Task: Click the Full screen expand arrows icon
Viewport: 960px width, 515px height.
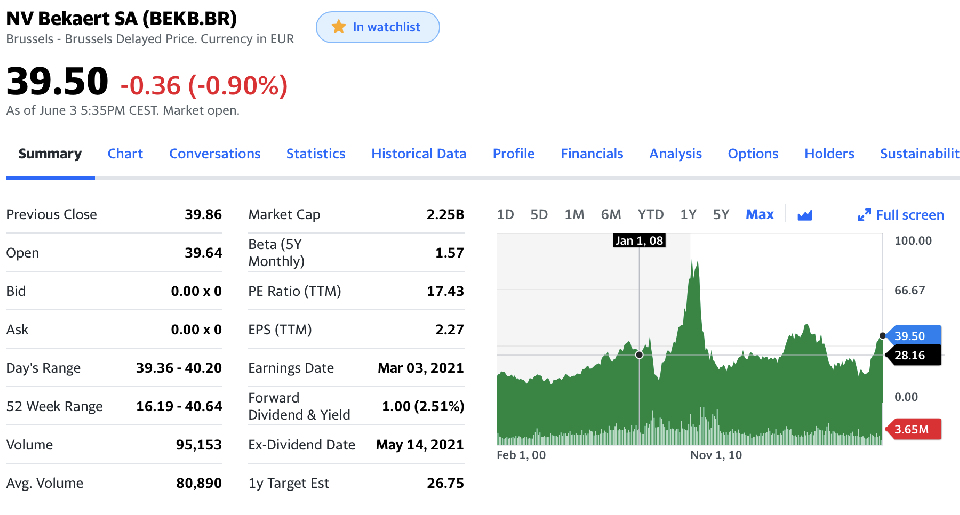Action: (x=864, y=215)
